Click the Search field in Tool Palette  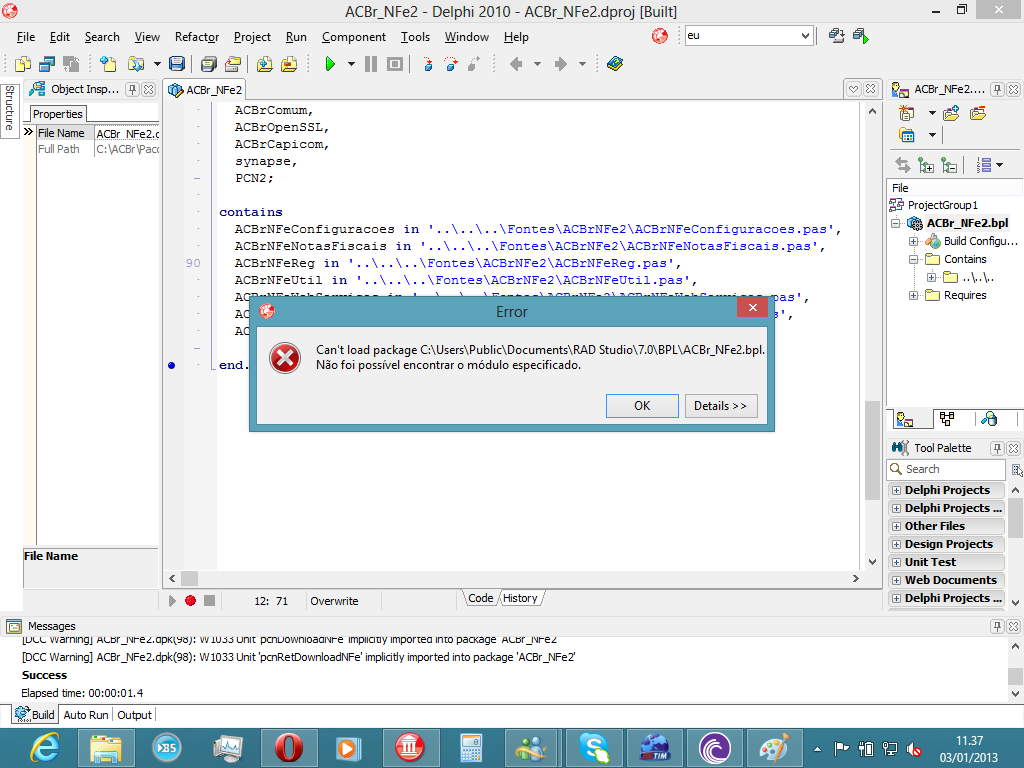(x=946, y=469)
